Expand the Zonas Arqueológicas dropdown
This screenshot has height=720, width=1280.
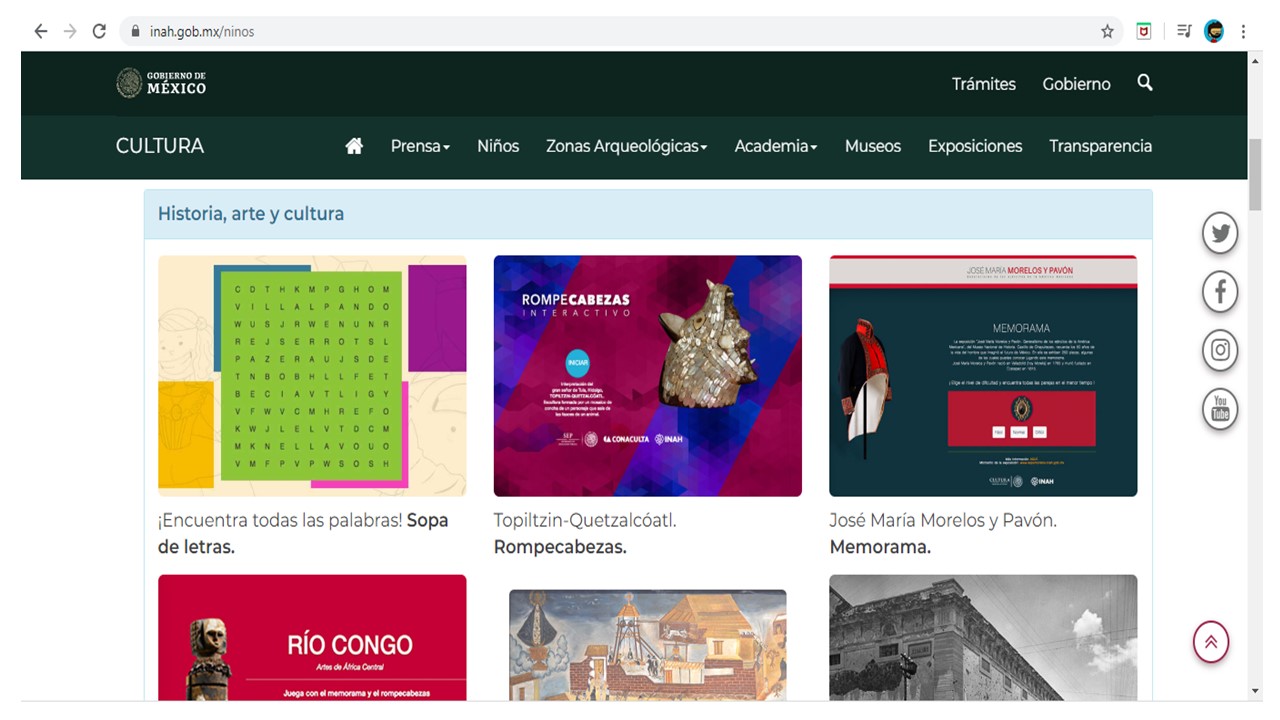pyautogui.click(x=627, y=146)
